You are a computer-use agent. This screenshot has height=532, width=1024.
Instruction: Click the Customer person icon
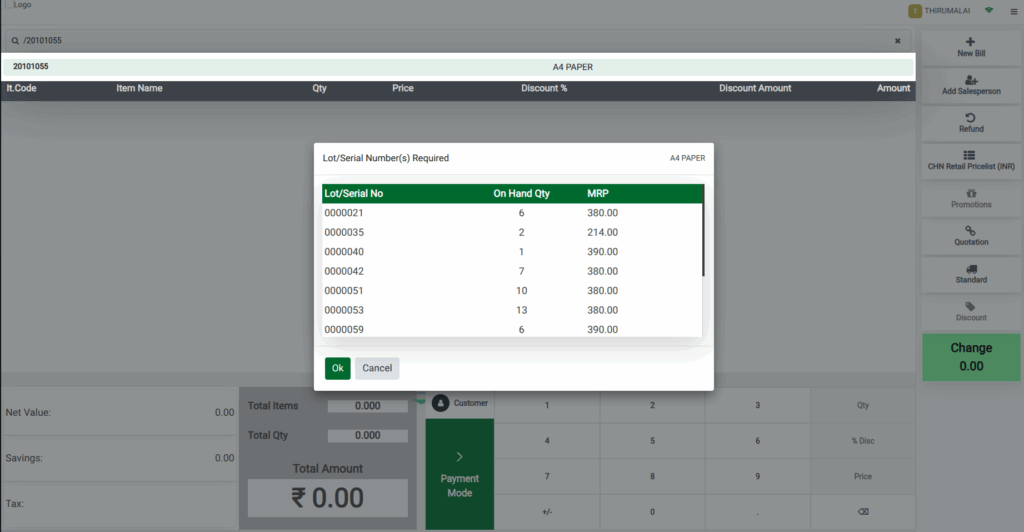[441, 403]
